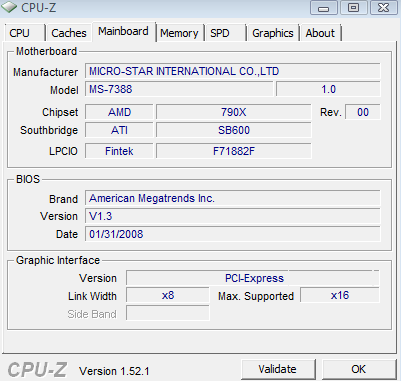Click the Link Width field x8
401x381 pixels.
coord(168,295)
